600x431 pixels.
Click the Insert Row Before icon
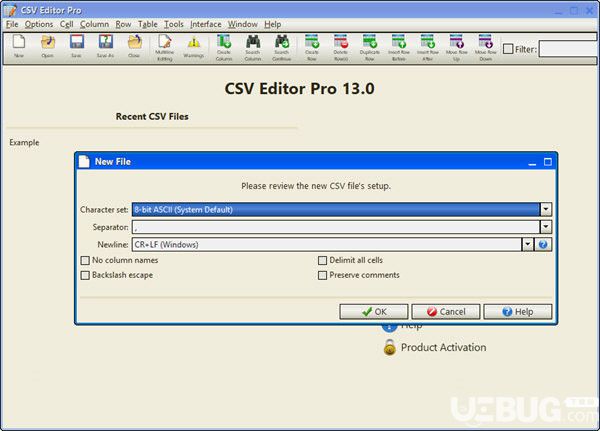pos(399,41)
